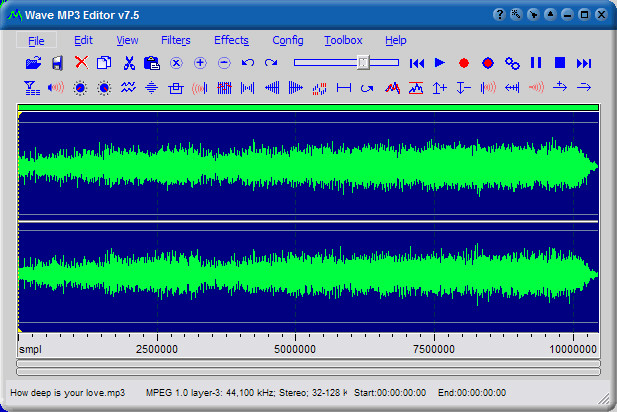Click the H-shaped insert silence icon
Image resolution: width=617 pixels, height=412 pixels.
point(344,88)
